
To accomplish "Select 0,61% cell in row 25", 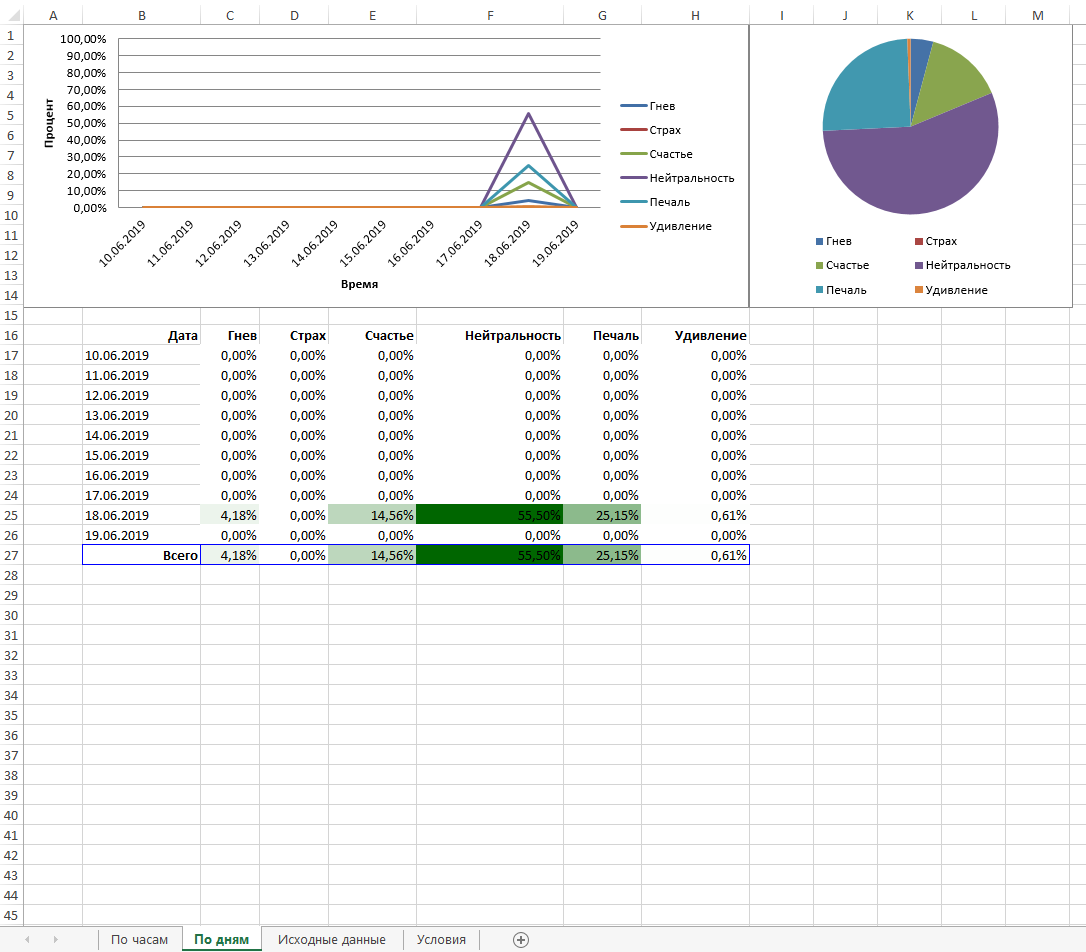I will 695,516.
